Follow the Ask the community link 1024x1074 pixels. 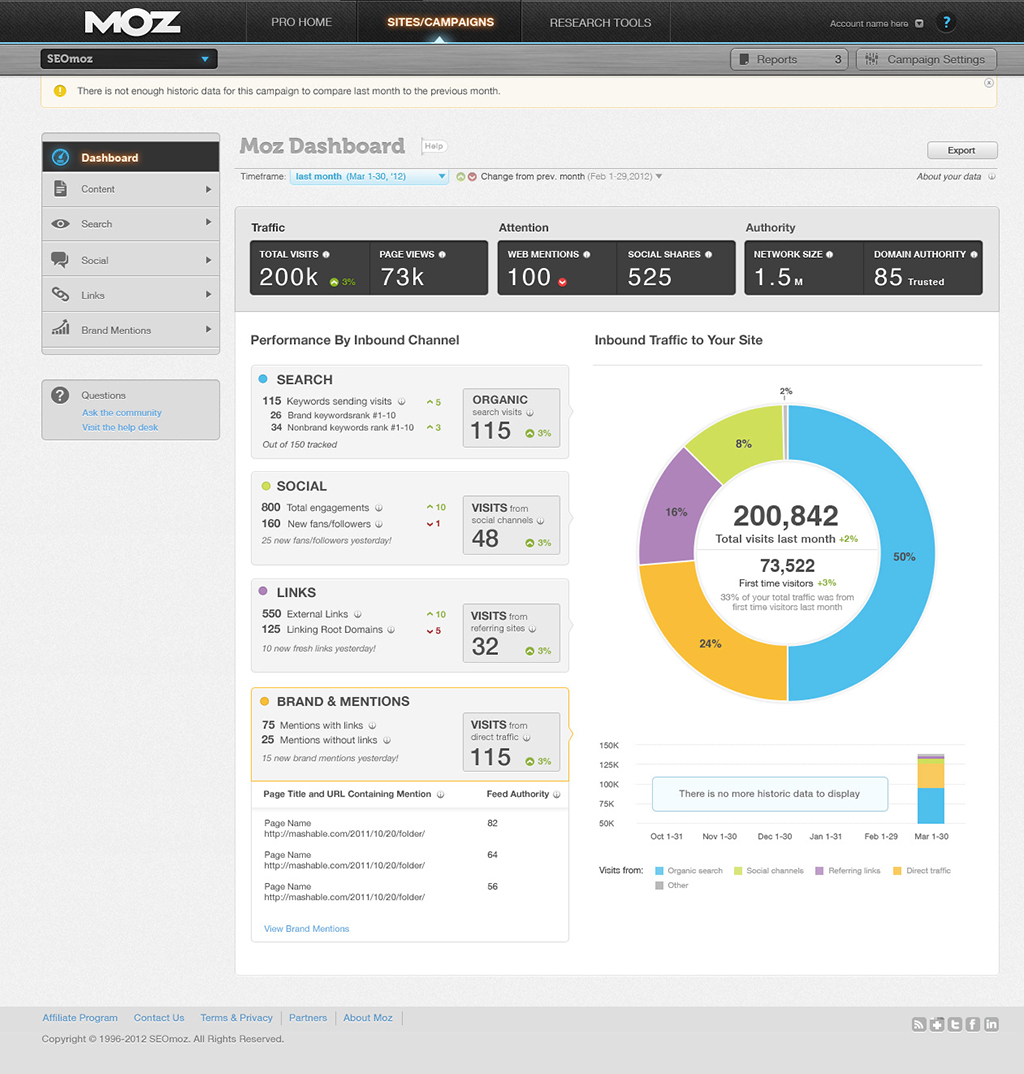pyautogui.click(x=122, y=412)
